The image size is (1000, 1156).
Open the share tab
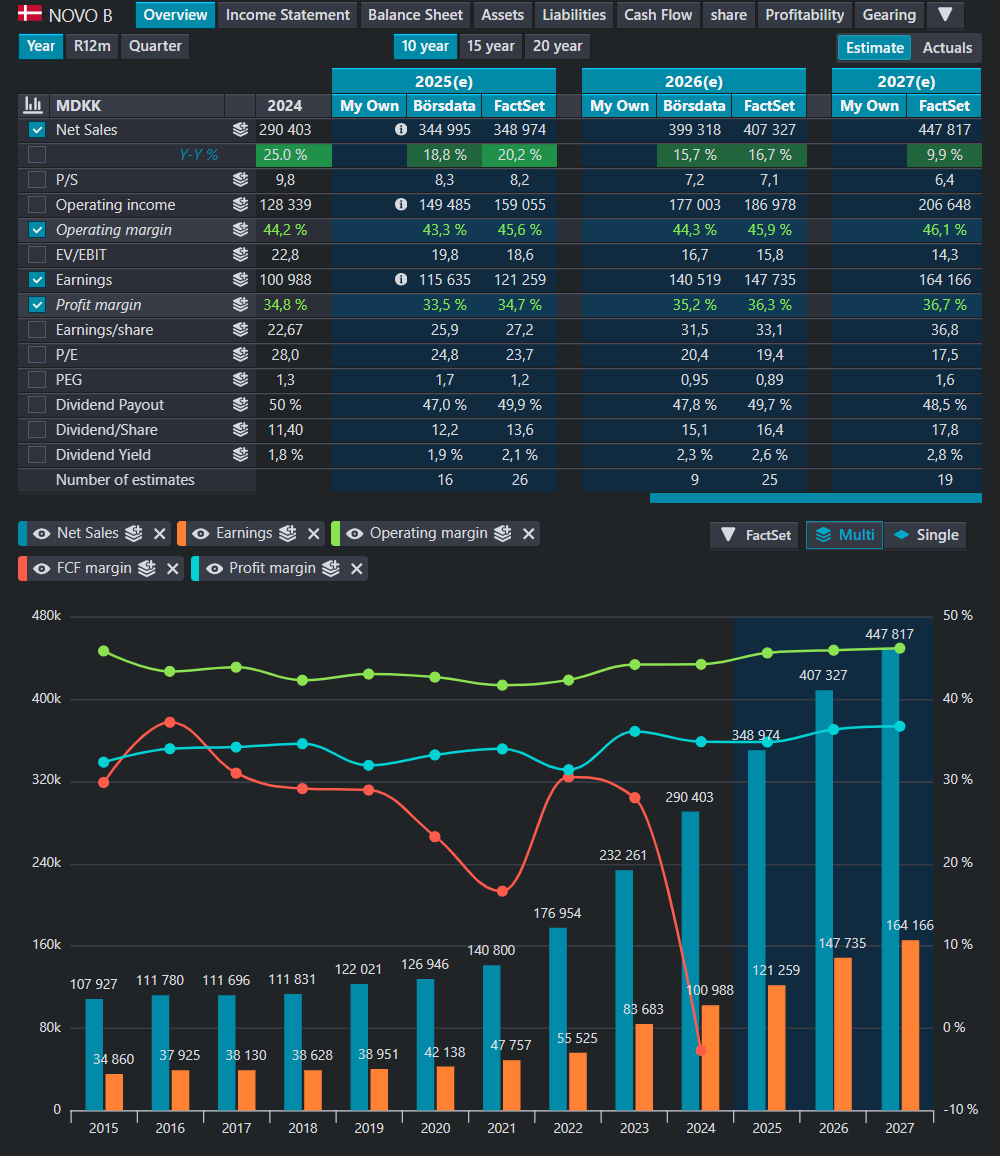coord(729,15)
